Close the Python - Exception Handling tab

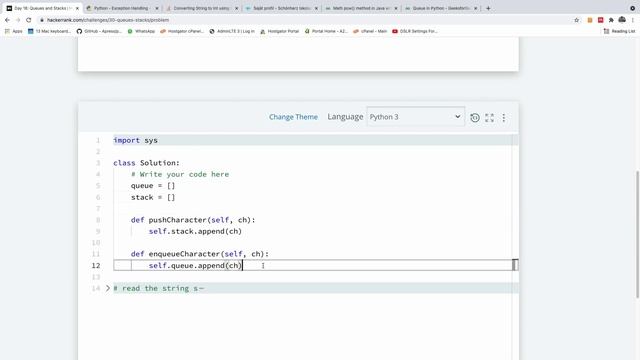157,8
